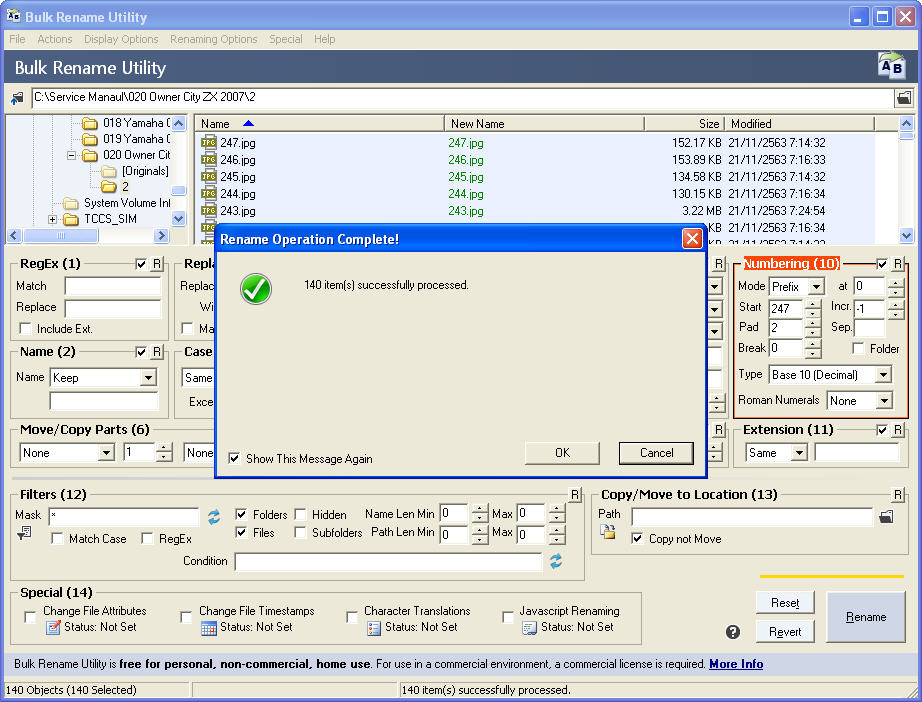922x702 pixels.
Task: Click the R reset button for Numbering (10)
Action: coord(897,264)
